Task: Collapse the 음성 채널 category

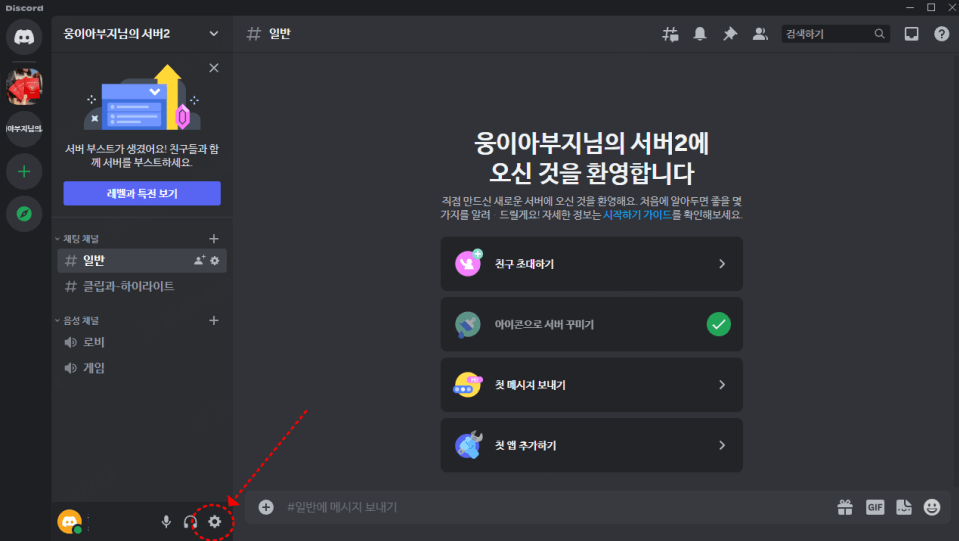Action: [x=78, y=320]
